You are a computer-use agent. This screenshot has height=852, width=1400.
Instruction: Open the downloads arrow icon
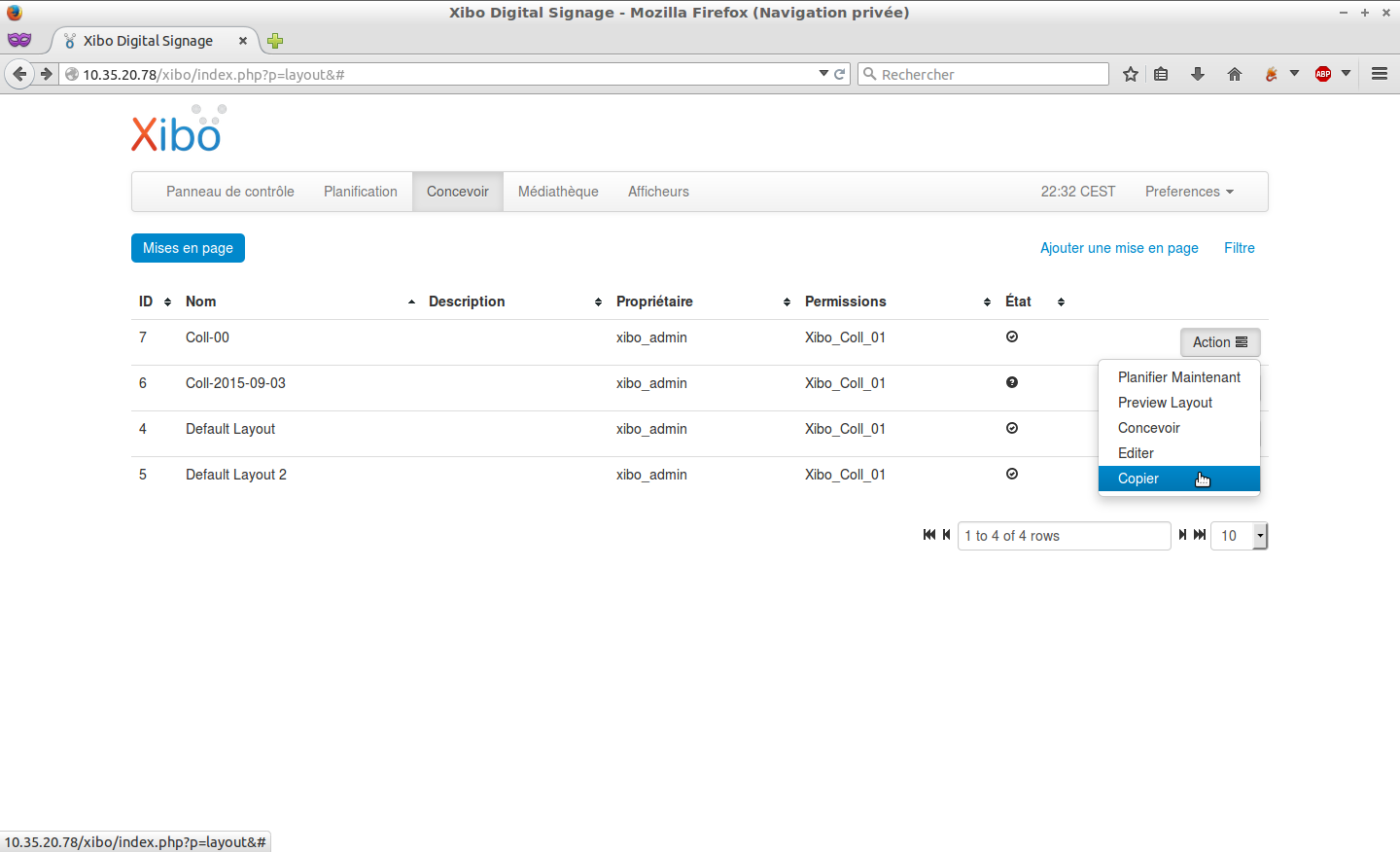[x=1198, y=74]
